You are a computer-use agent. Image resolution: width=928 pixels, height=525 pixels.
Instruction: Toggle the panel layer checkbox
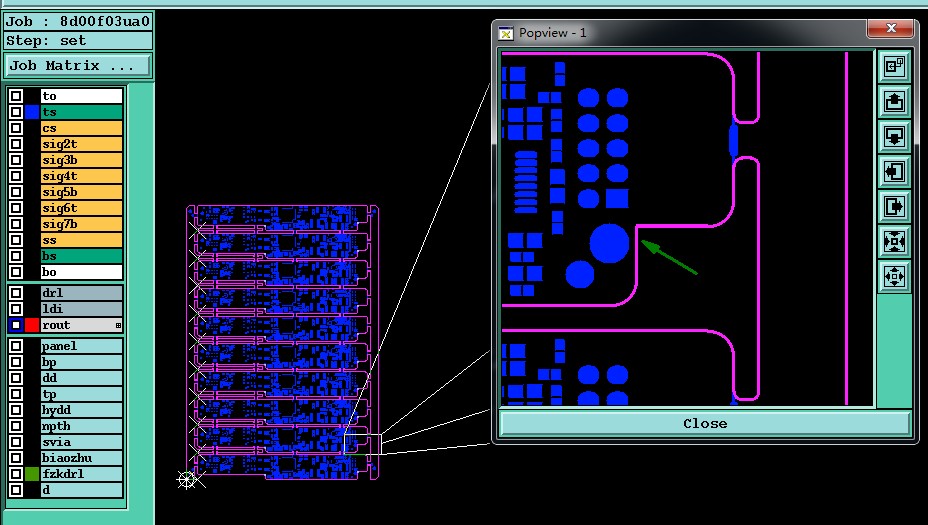coord(16,346)
